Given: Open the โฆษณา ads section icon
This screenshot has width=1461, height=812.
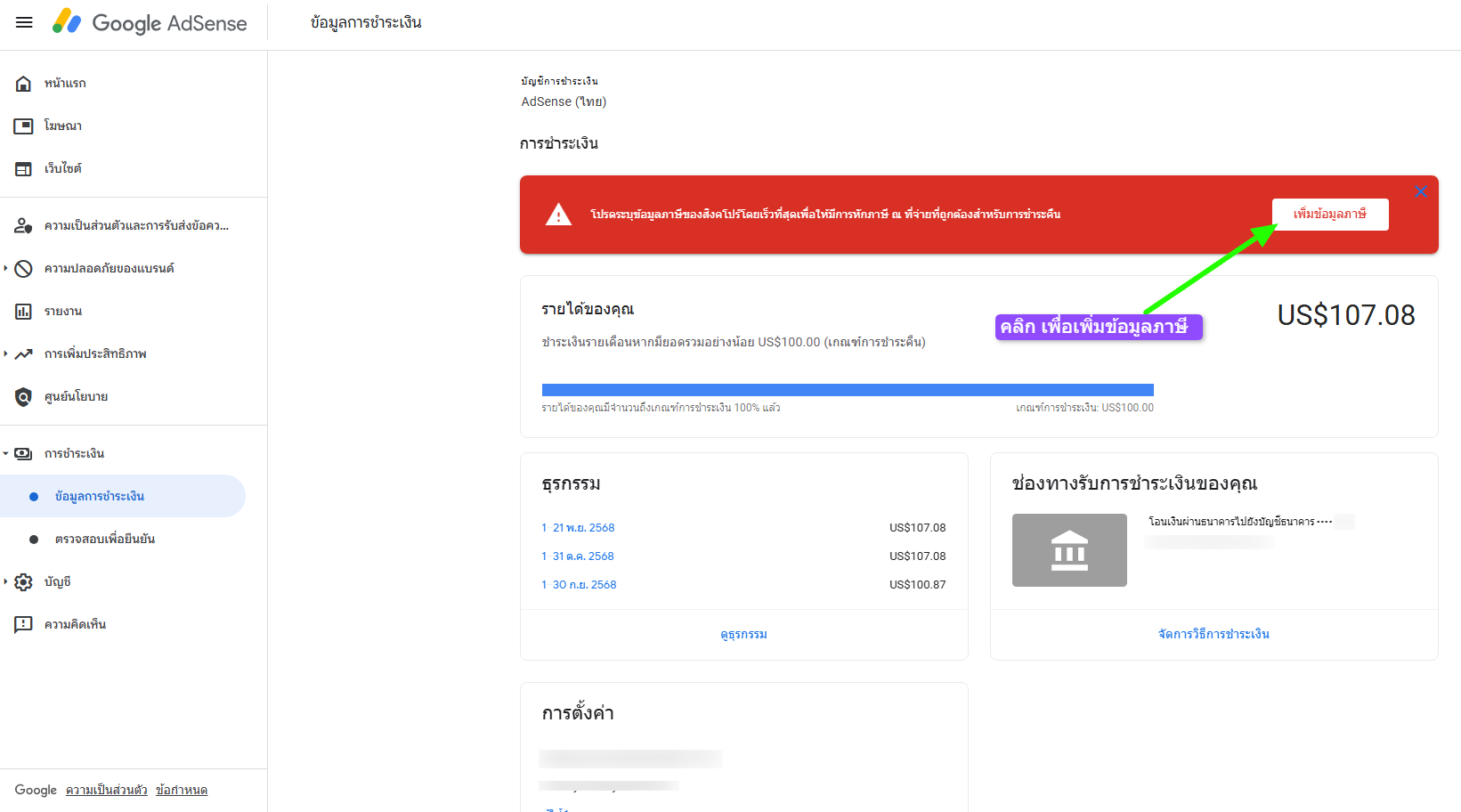Looking at the screenshot, I should 24,125.
